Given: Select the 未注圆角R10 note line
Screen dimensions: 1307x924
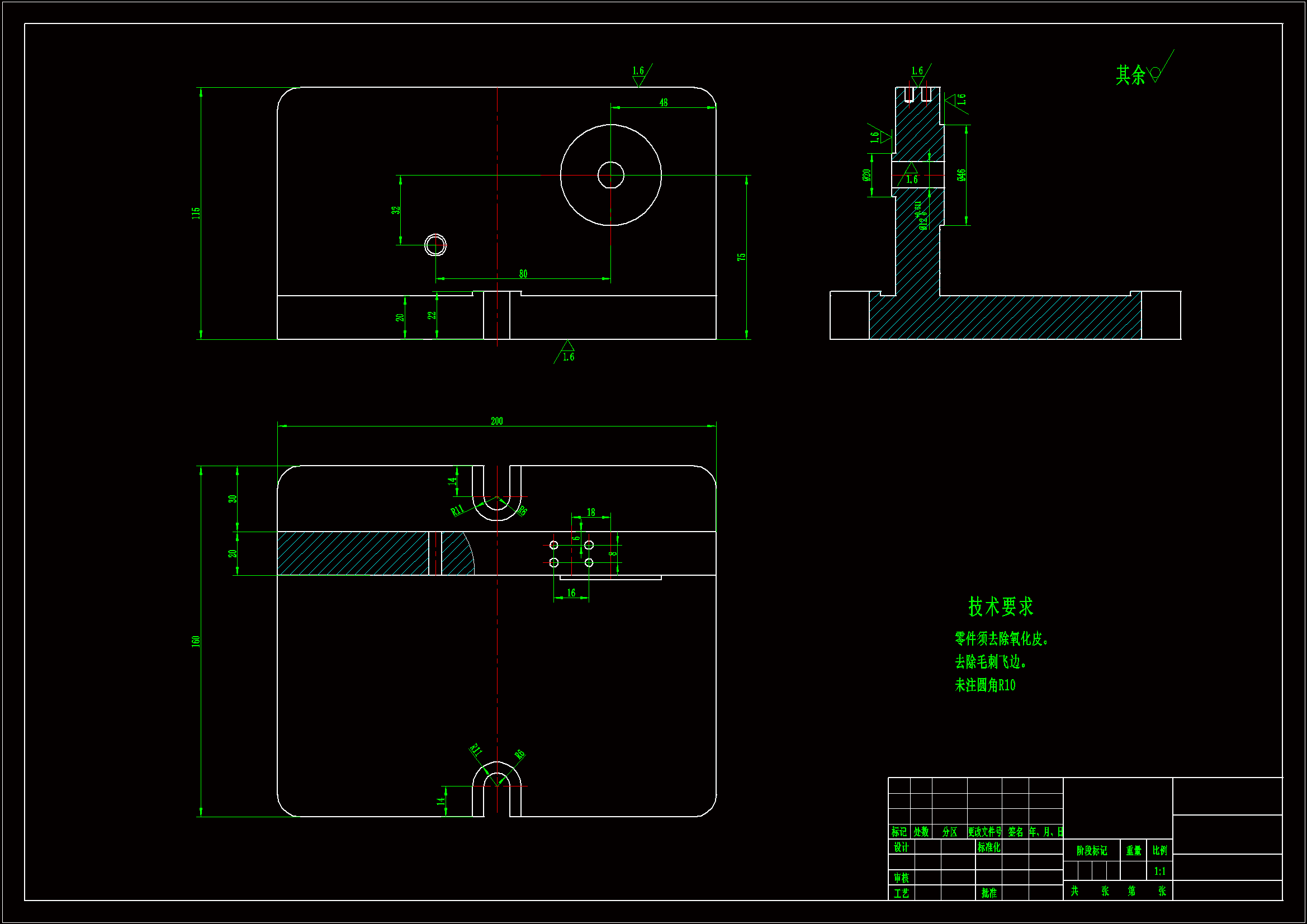Looking at the screenshot, I should coord(984,685).
